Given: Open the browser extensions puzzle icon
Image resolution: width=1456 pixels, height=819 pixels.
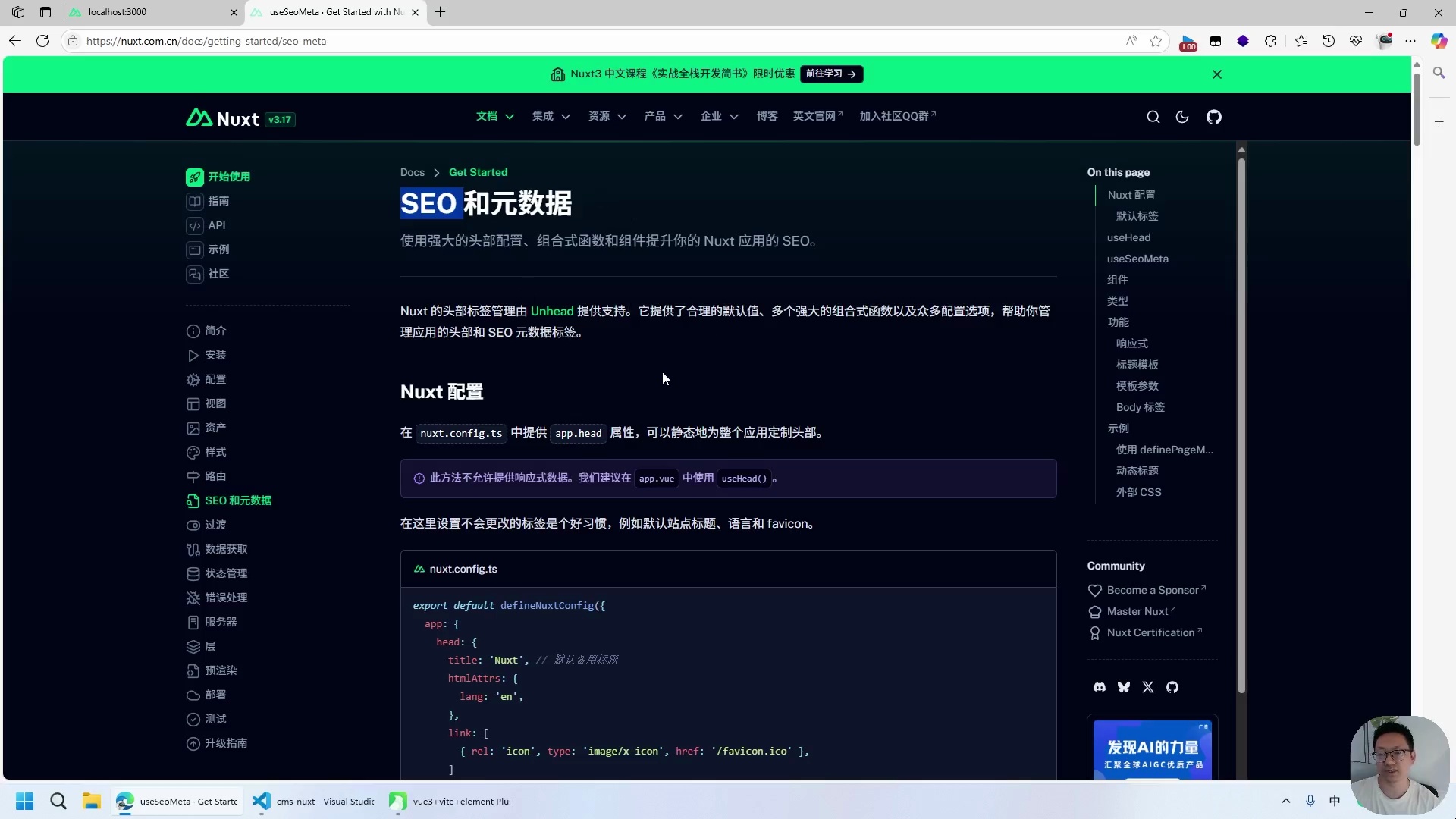Looking at the screenshot, I should [x=1270, y=41].
